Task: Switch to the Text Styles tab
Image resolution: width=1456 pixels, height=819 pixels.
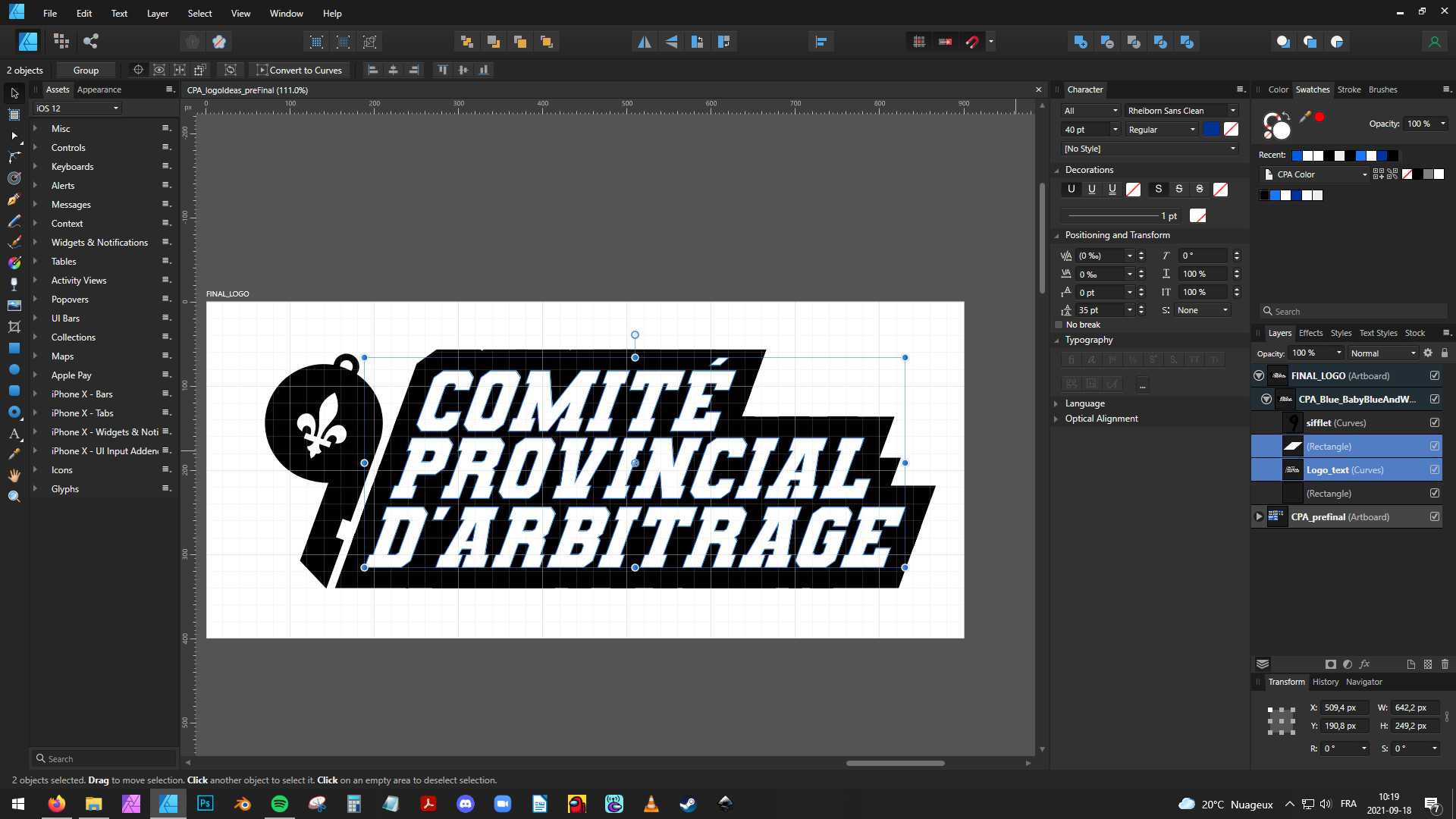Action: [x=1378, y=333]
